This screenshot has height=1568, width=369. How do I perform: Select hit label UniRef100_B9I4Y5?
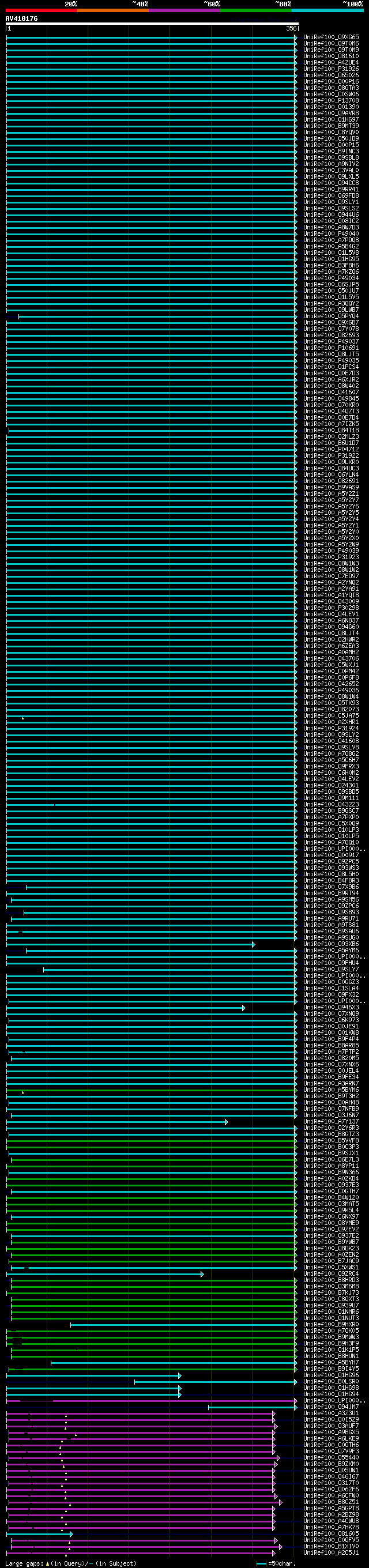pyautogui.click(x=332, y=1369)
